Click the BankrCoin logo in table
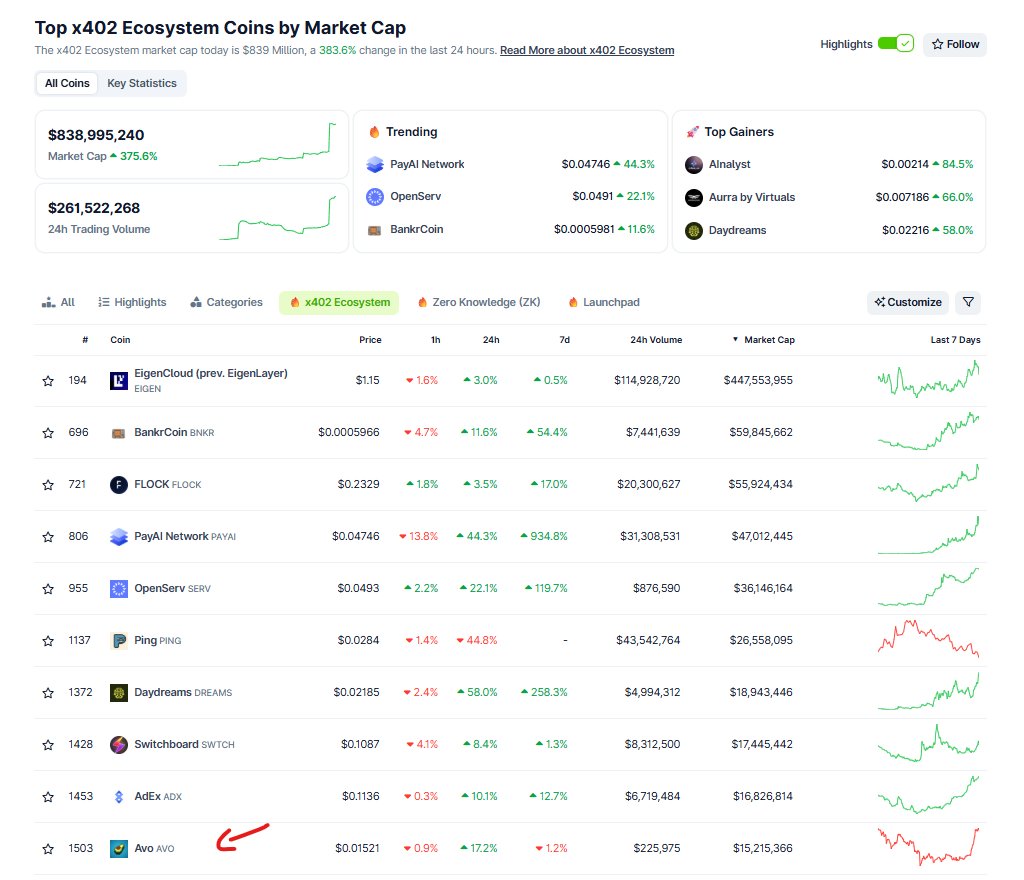Screen dimensions: 1024x880 click(119, 433)
